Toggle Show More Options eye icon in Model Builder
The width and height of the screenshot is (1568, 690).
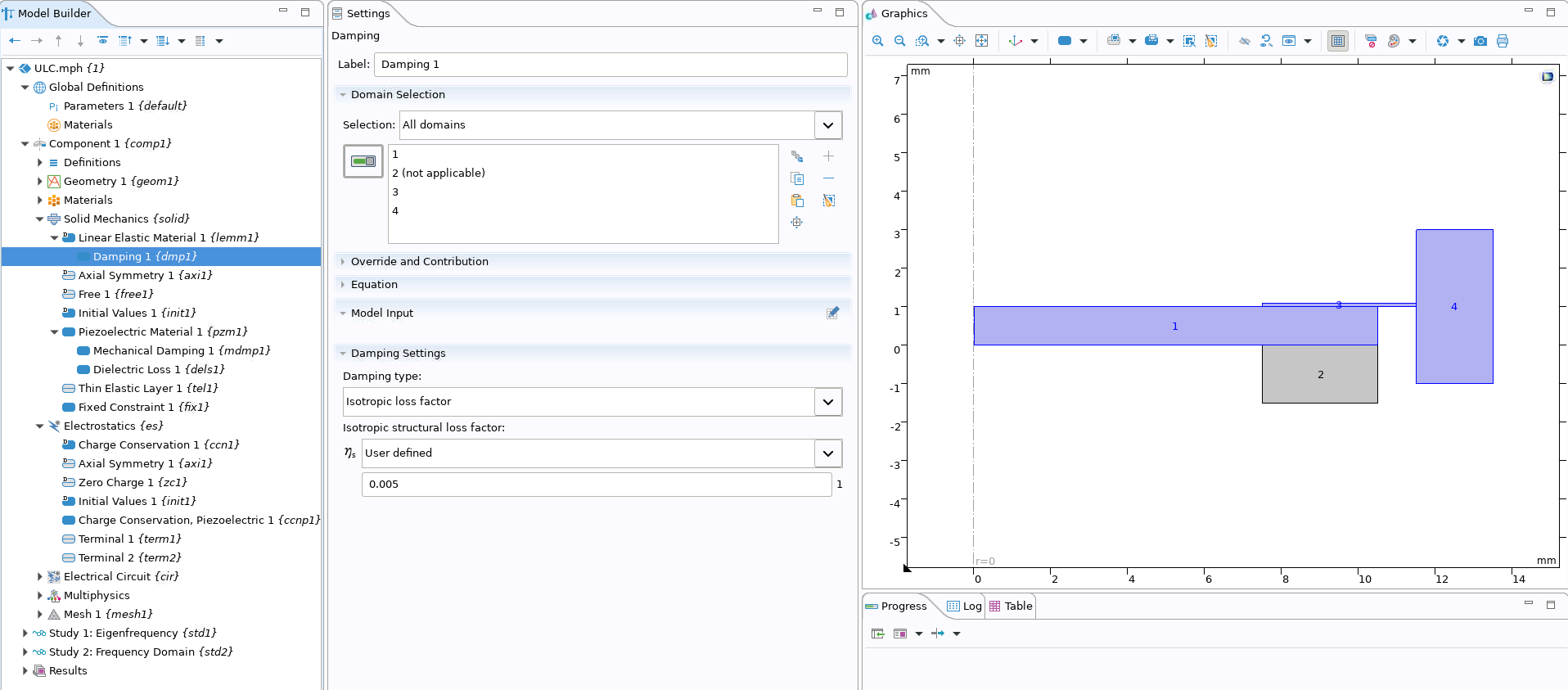pos(102,41)
